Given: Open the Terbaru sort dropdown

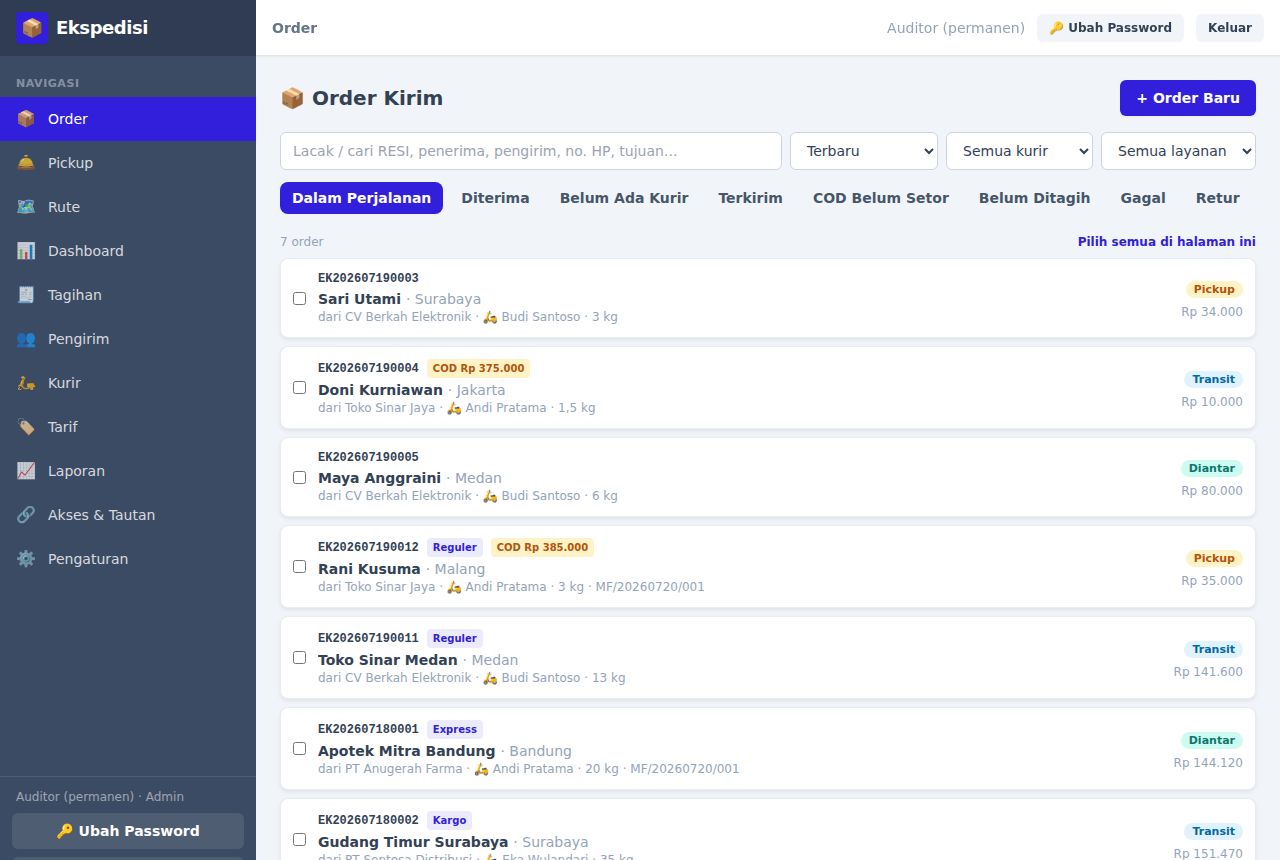Looking at the screenshot, I should pyautogui.click(x=864, y=151).
